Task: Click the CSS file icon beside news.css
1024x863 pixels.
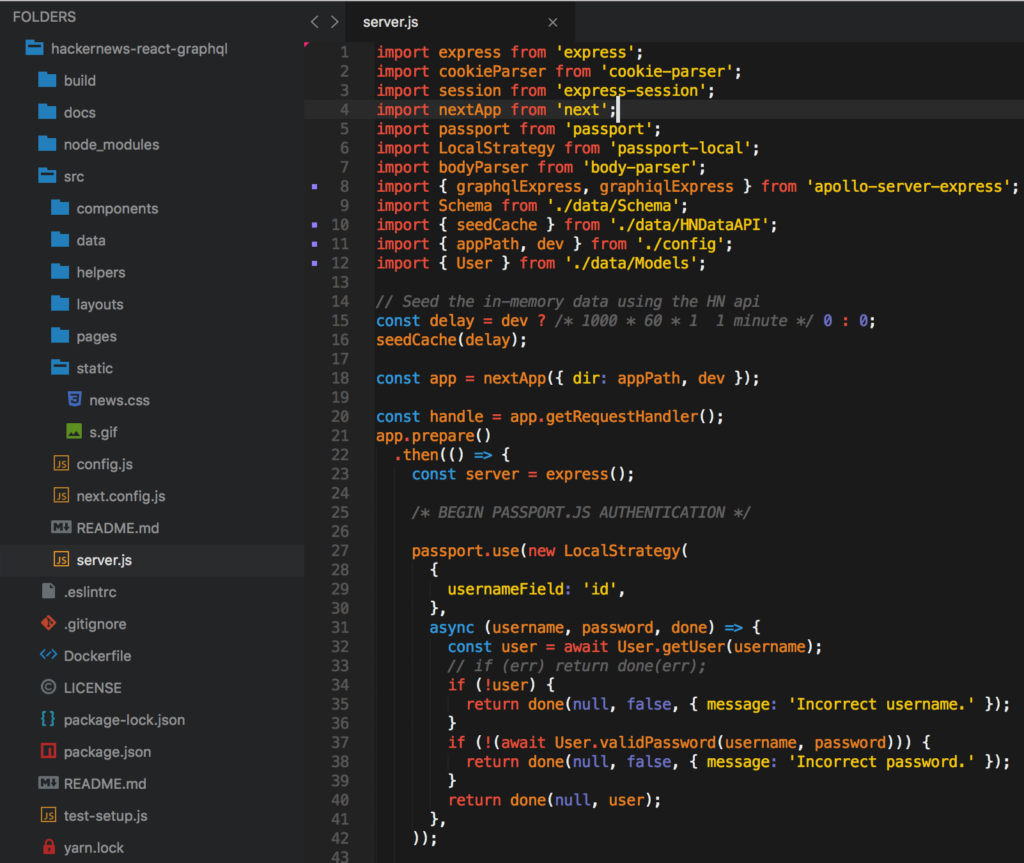Action: point(74,400)
